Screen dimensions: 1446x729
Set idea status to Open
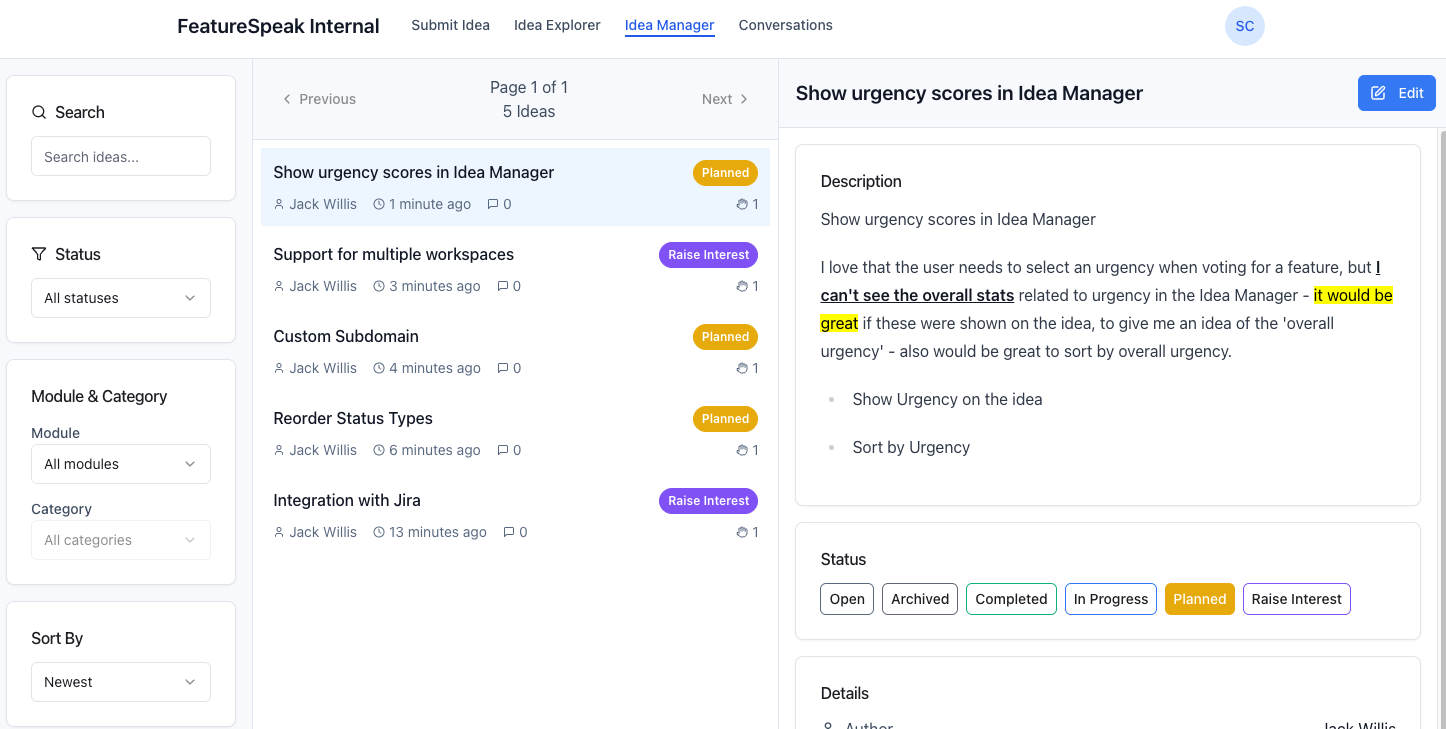tap(847, 599)
